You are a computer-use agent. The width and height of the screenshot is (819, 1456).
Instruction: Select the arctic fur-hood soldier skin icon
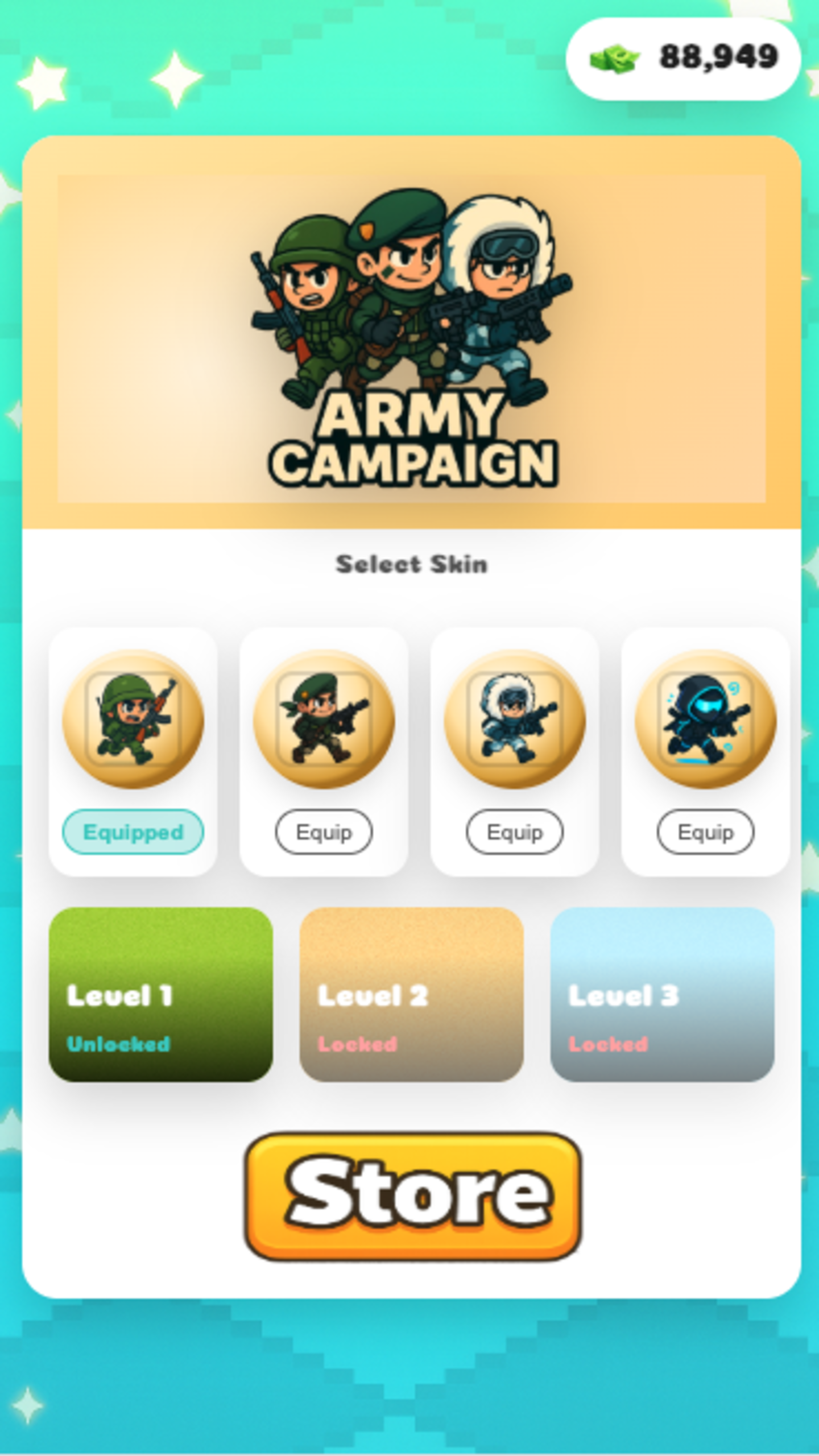pos(515,719)
